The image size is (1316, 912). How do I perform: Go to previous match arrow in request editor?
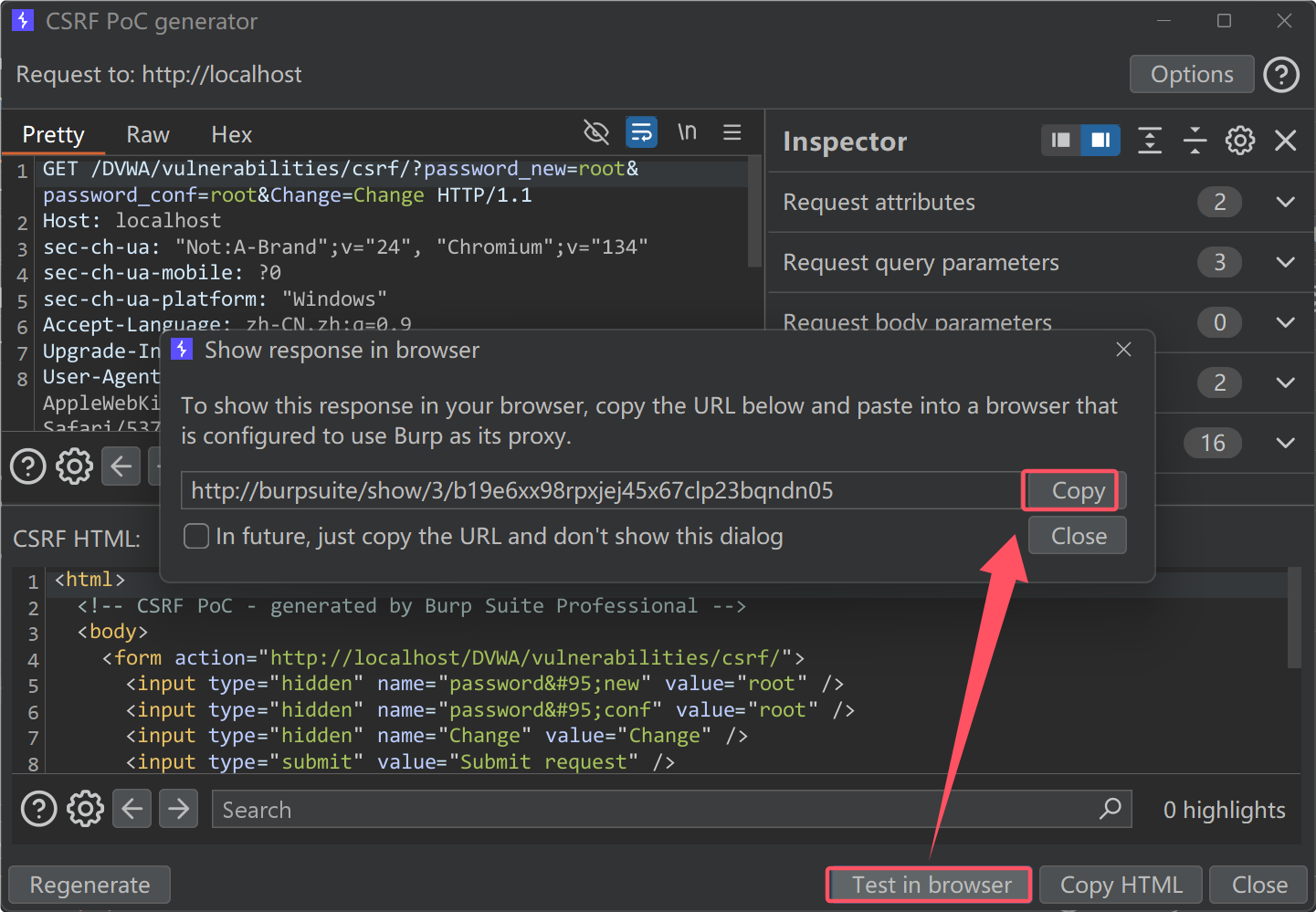(121, 466)
